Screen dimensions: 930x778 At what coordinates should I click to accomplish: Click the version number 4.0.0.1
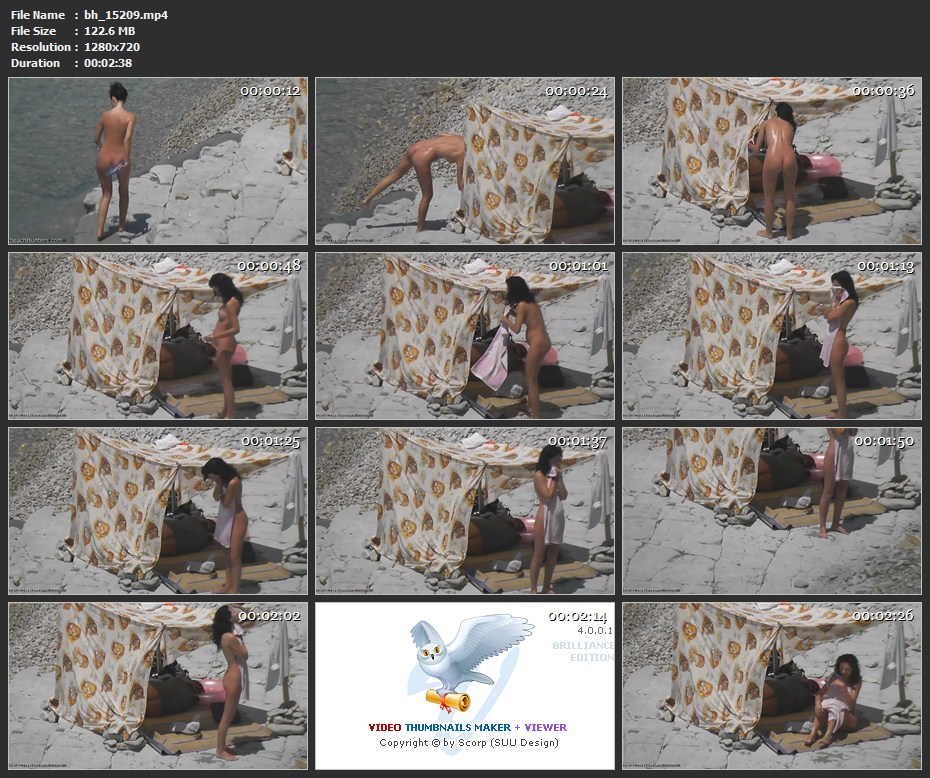[x=594, y=632]
